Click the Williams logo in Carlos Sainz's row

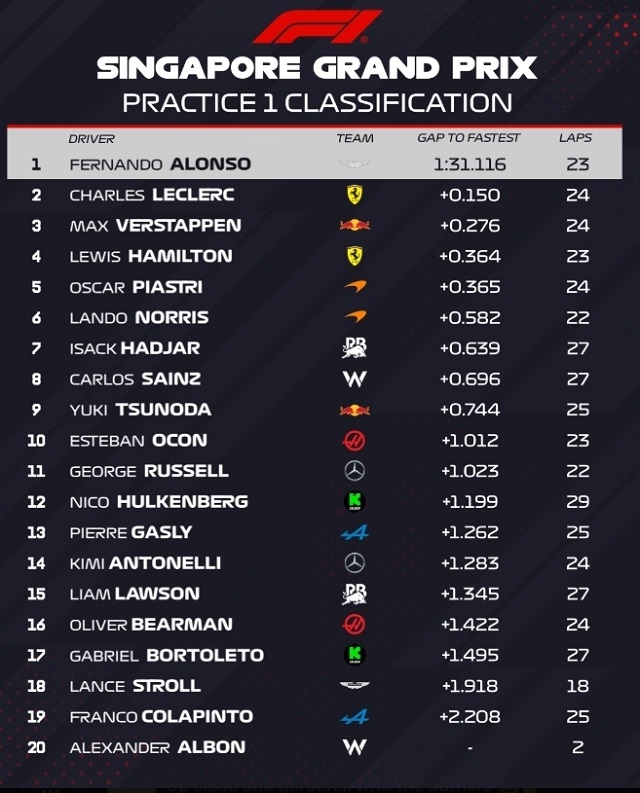(x=355, y=379)
